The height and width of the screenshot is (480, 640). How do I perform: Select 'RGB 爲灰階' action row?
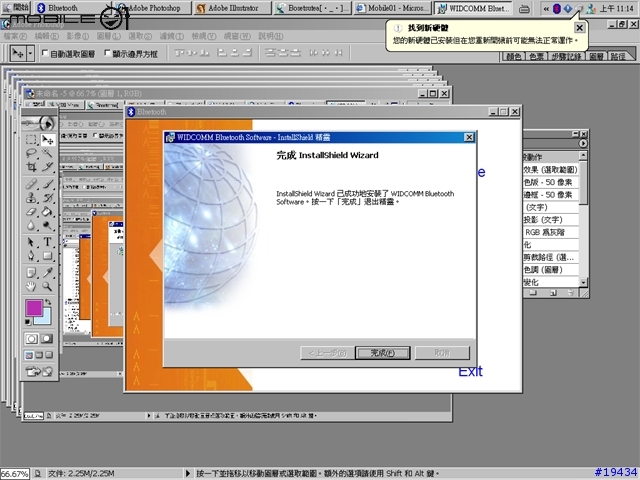(x=551, y=232)
